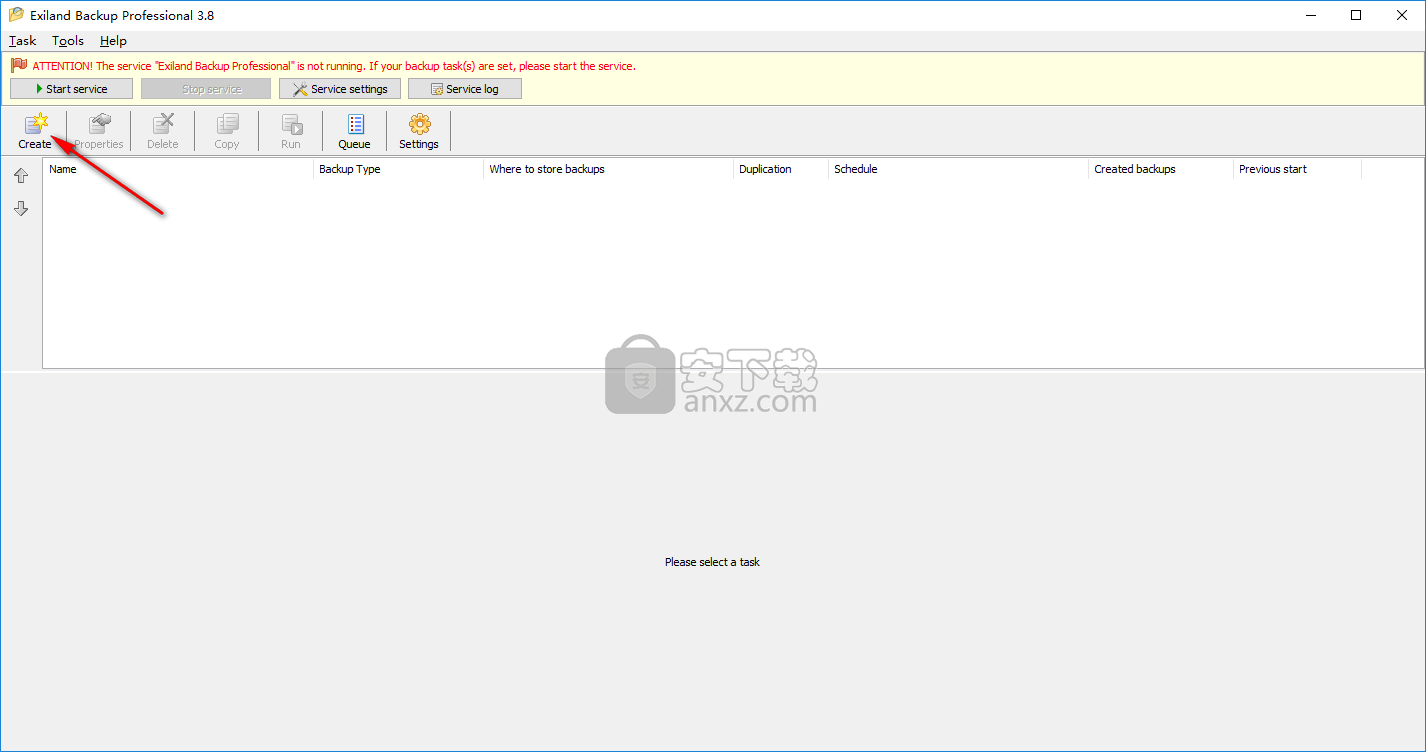The image size is (1426, 752).
Task: Open the Tools menu
Action: [68, 41]
